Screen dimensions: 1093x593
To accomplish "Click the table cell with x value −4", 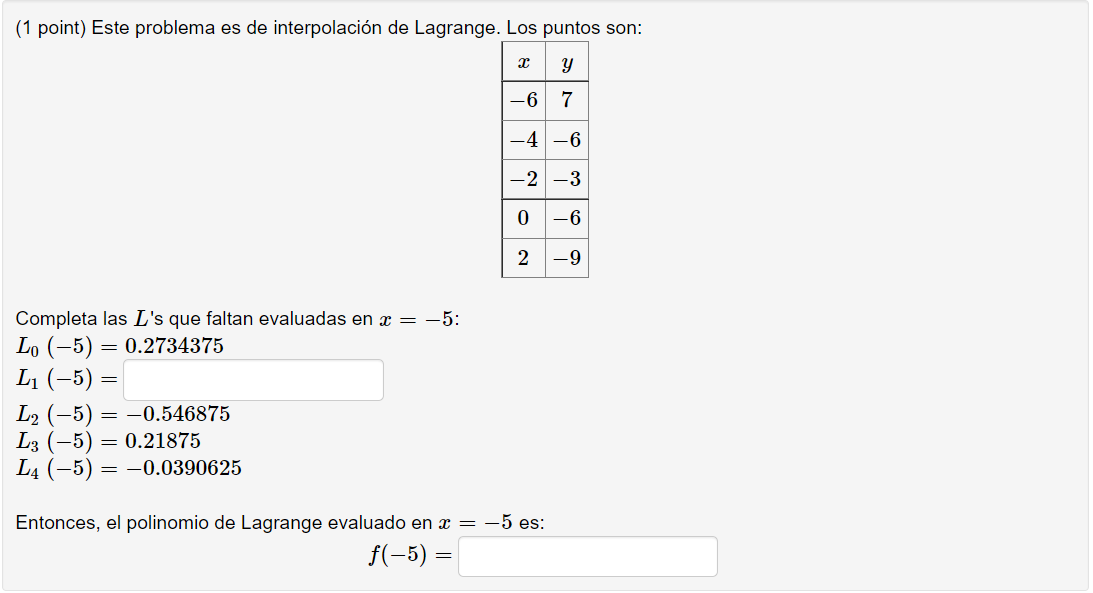I will coord(523,140).
